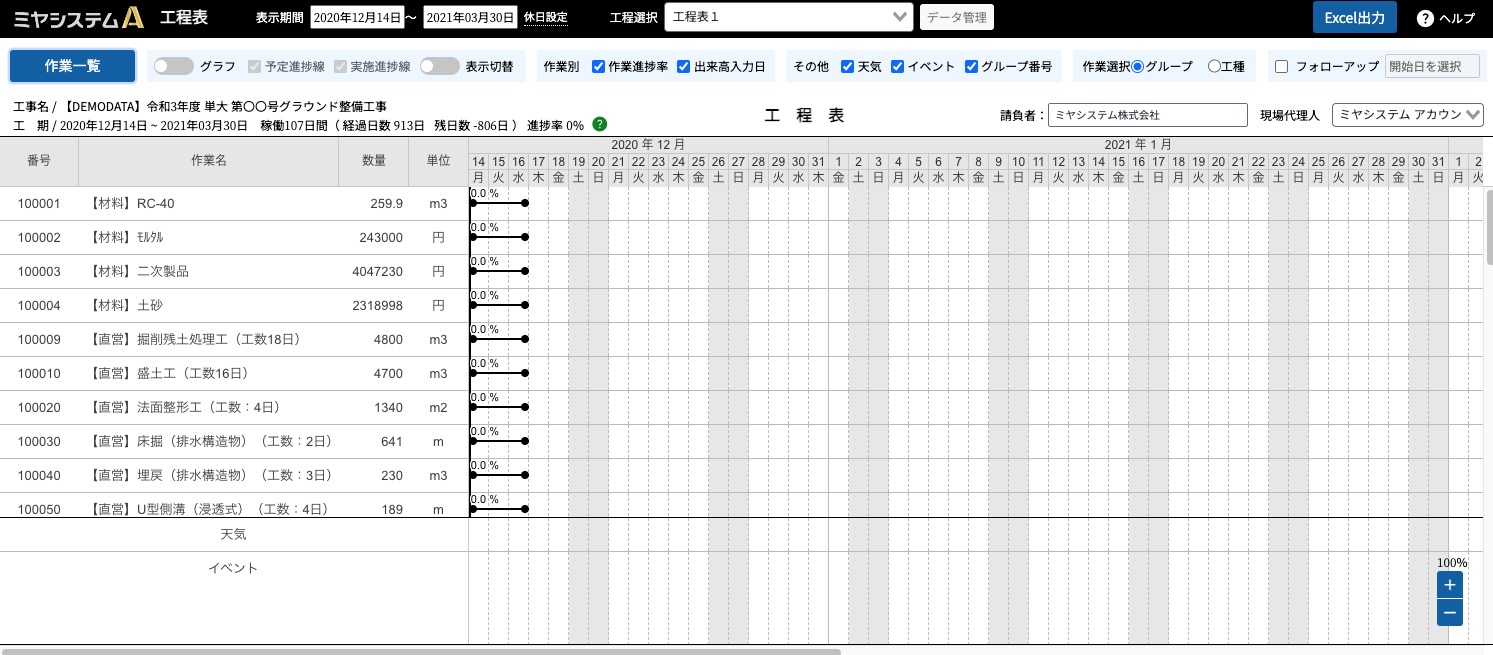Screen dimensions: 1493x655
Task: Click the end date 2021年03月30日 field
Action: [471, 17]
